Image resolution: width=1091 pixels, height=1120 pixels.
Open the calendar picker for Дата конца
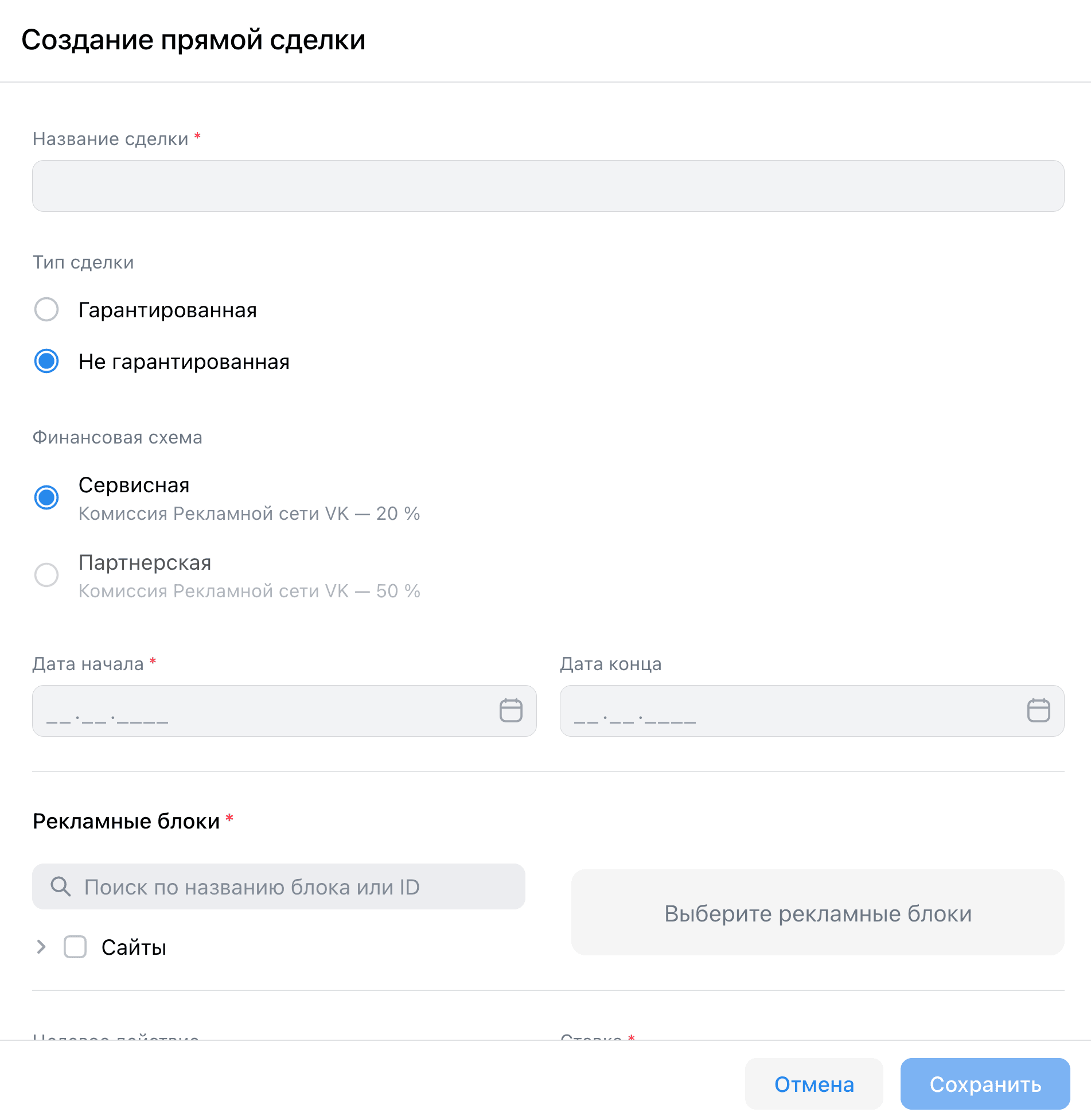point(1038,710)
